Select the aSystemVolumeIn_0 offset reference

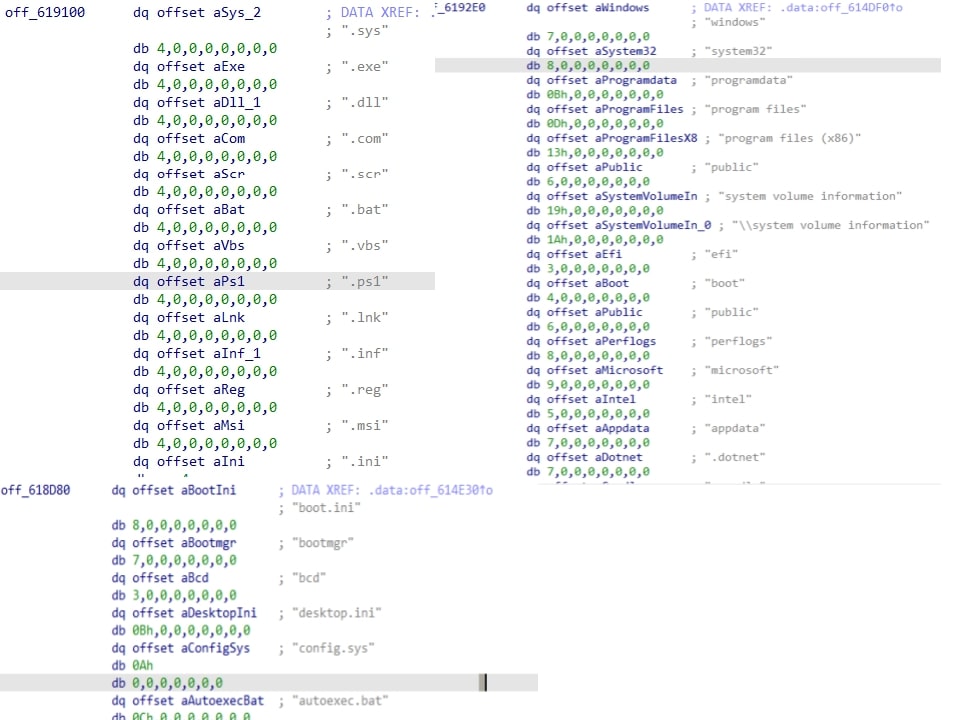click(x=649, y=225)
